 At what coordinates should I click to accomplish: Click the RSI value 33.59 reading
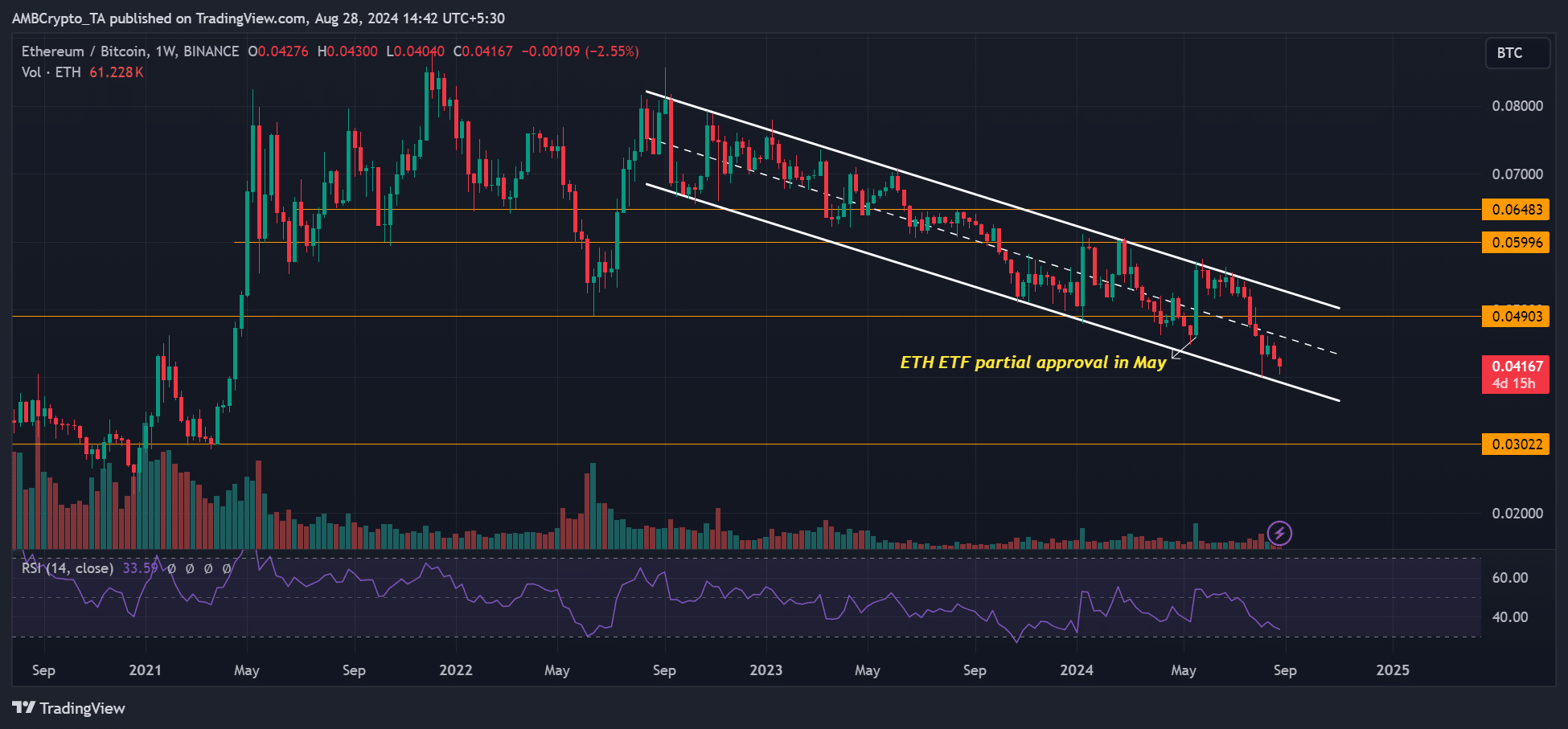(x=140, y=568)
